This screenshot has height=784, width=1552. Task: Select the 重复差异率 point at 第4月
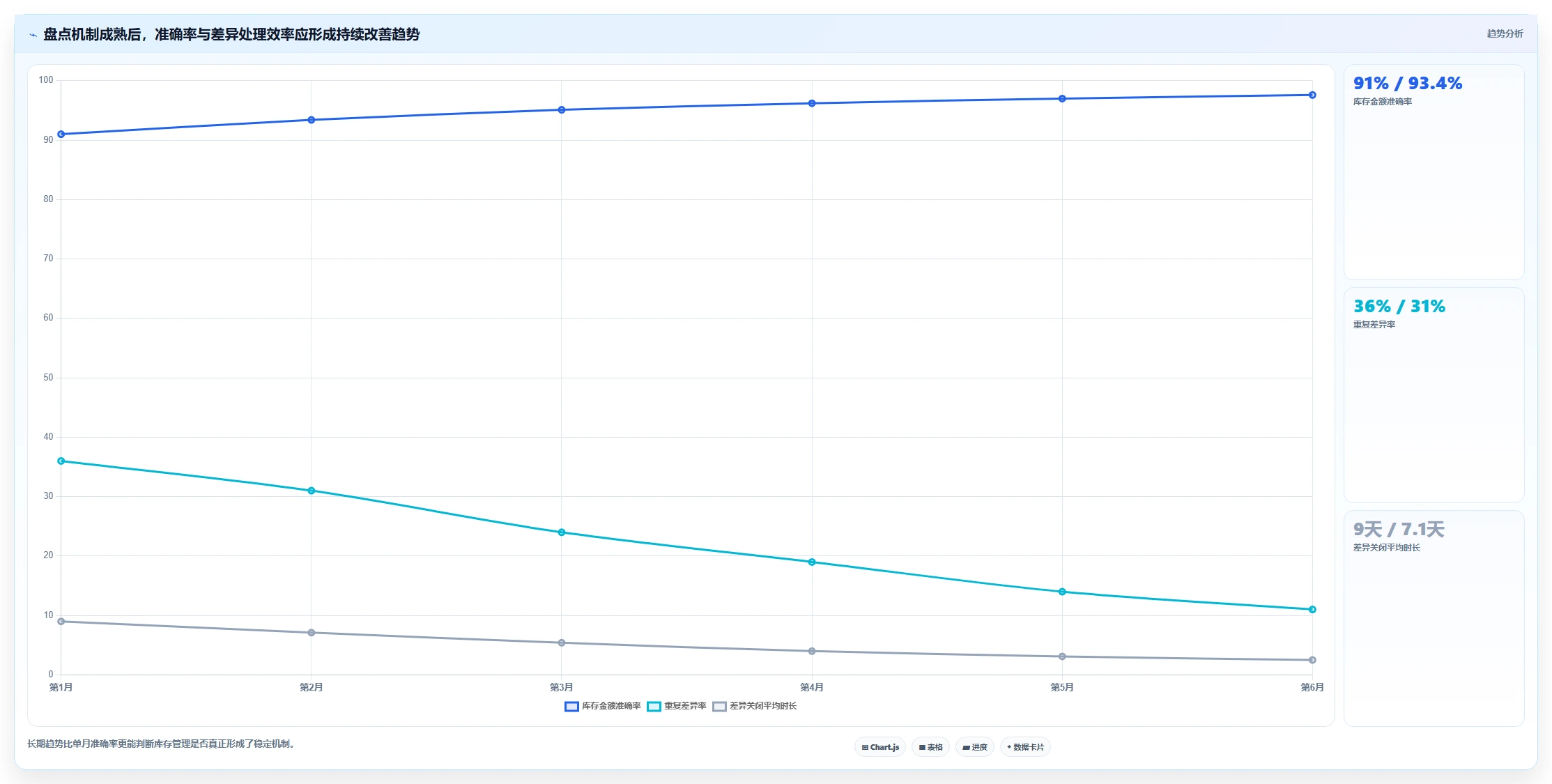[812, 562]
